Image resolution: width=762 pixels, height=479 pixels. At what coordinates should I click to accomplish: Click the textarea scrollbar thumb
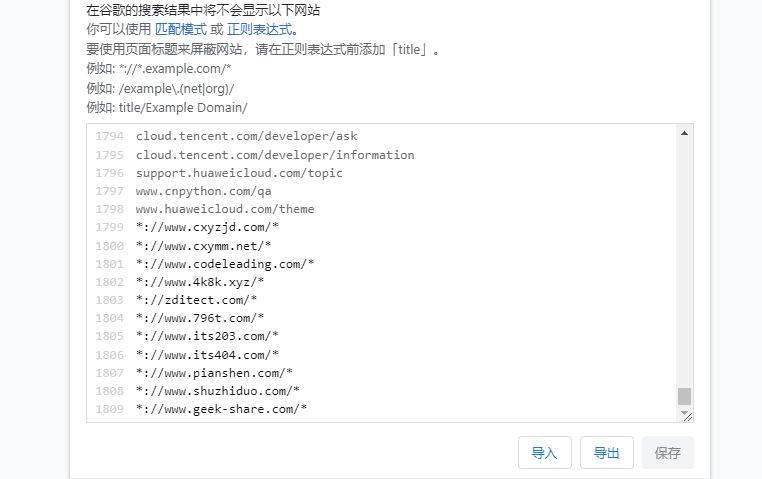[684, 395]
